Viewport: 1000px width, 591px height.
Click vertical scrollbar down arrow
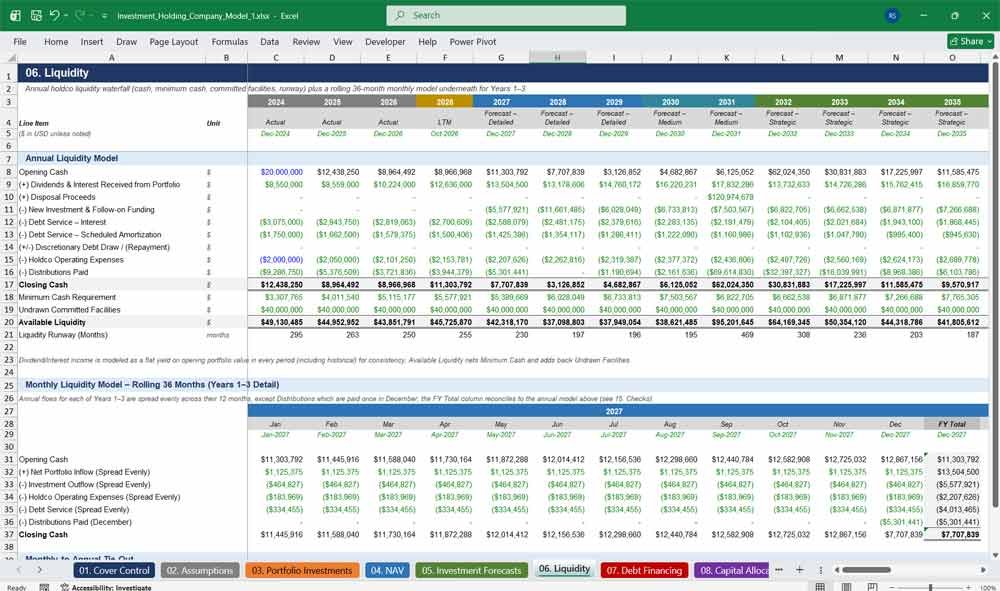click(x=994, y=555)
